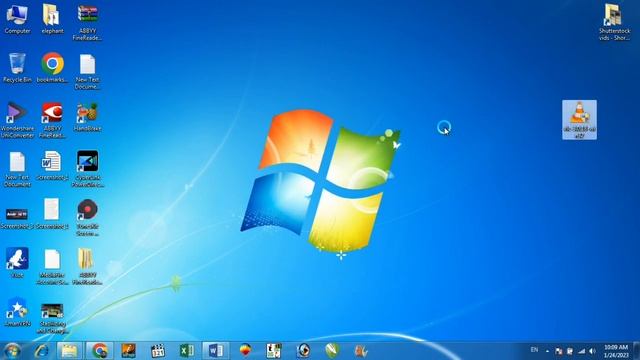Select the red vinyl disc recorder shortcut

click(87, 218)
